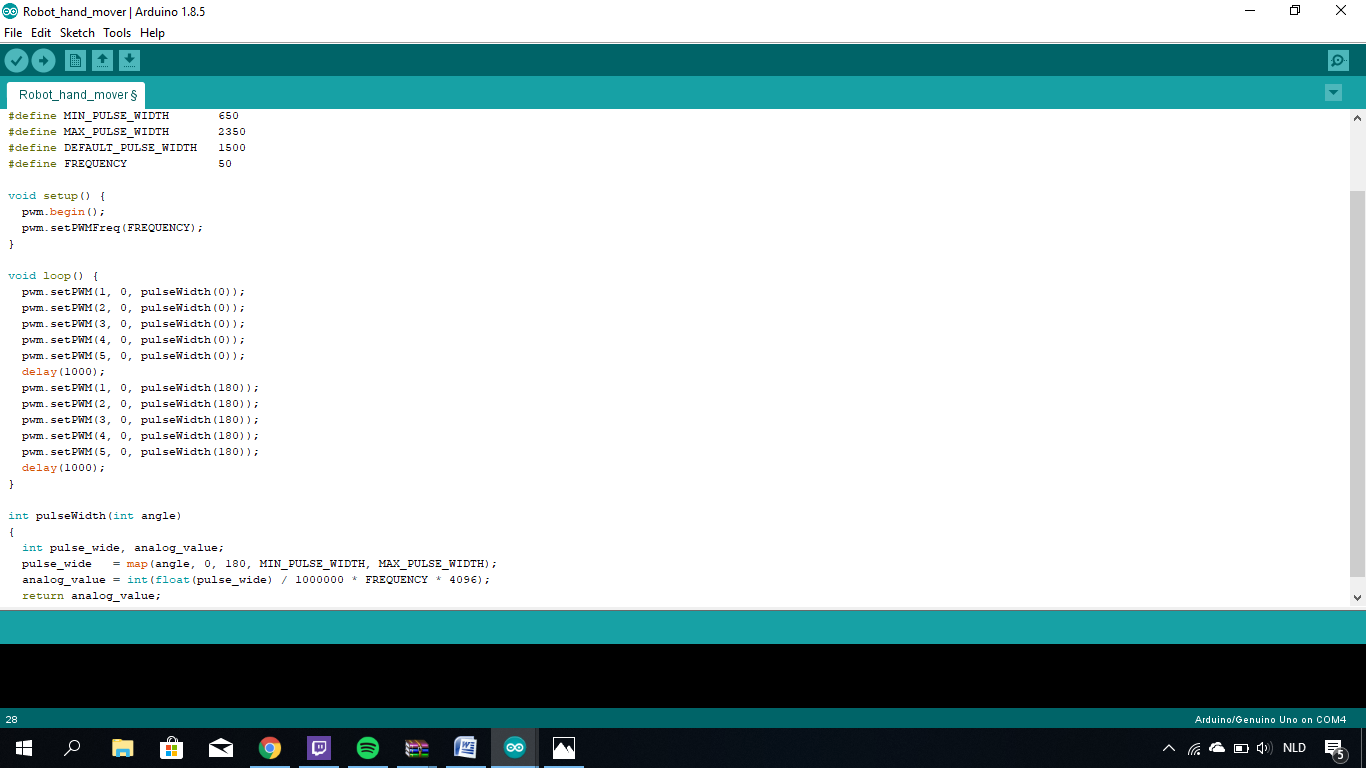Select the Robot_hand_mover tab
Image resolution: width=1366 pixels, height=768 pixels.
point(76,95)
